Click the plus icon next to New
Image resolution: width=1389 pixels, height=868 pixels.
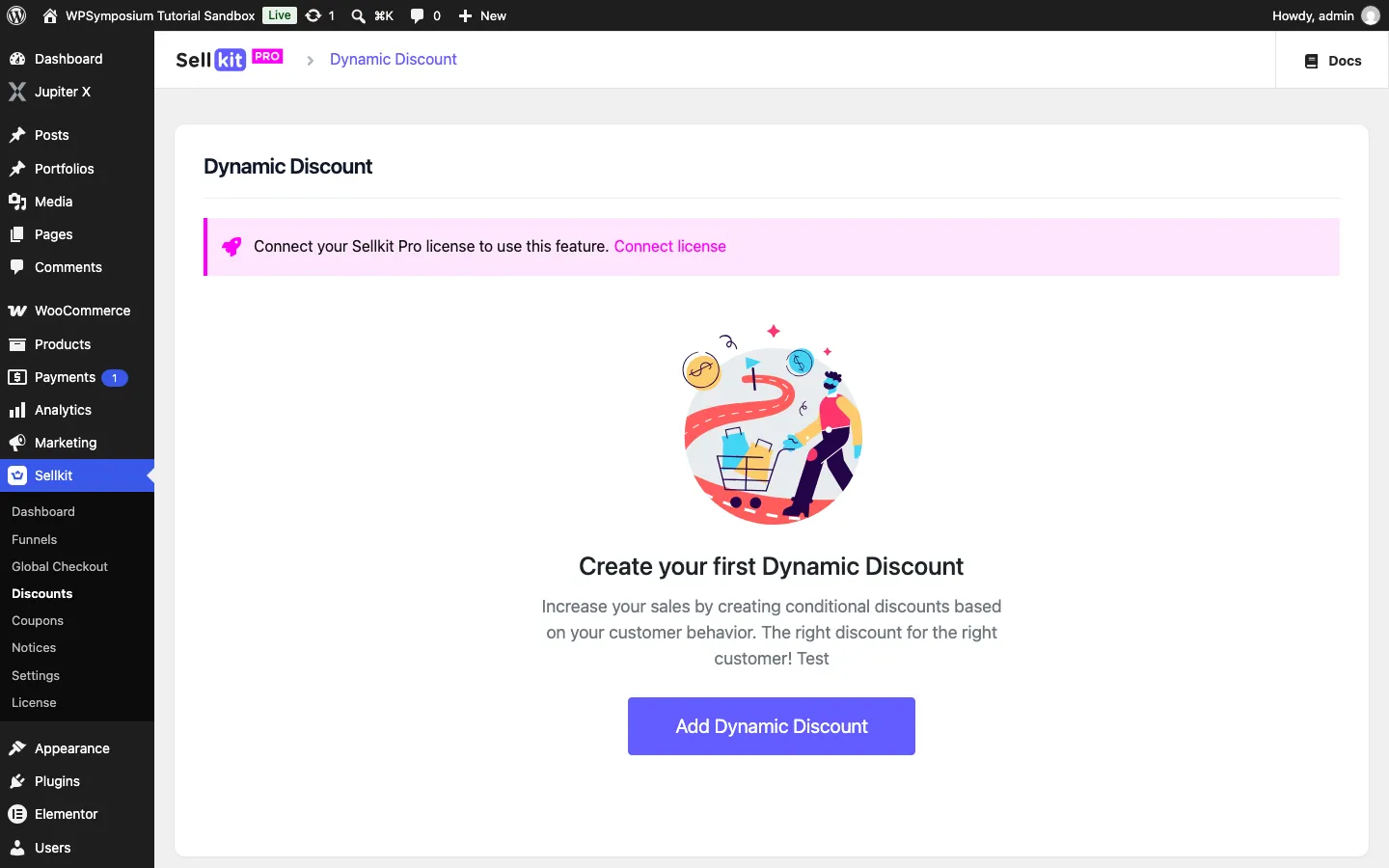465,15
